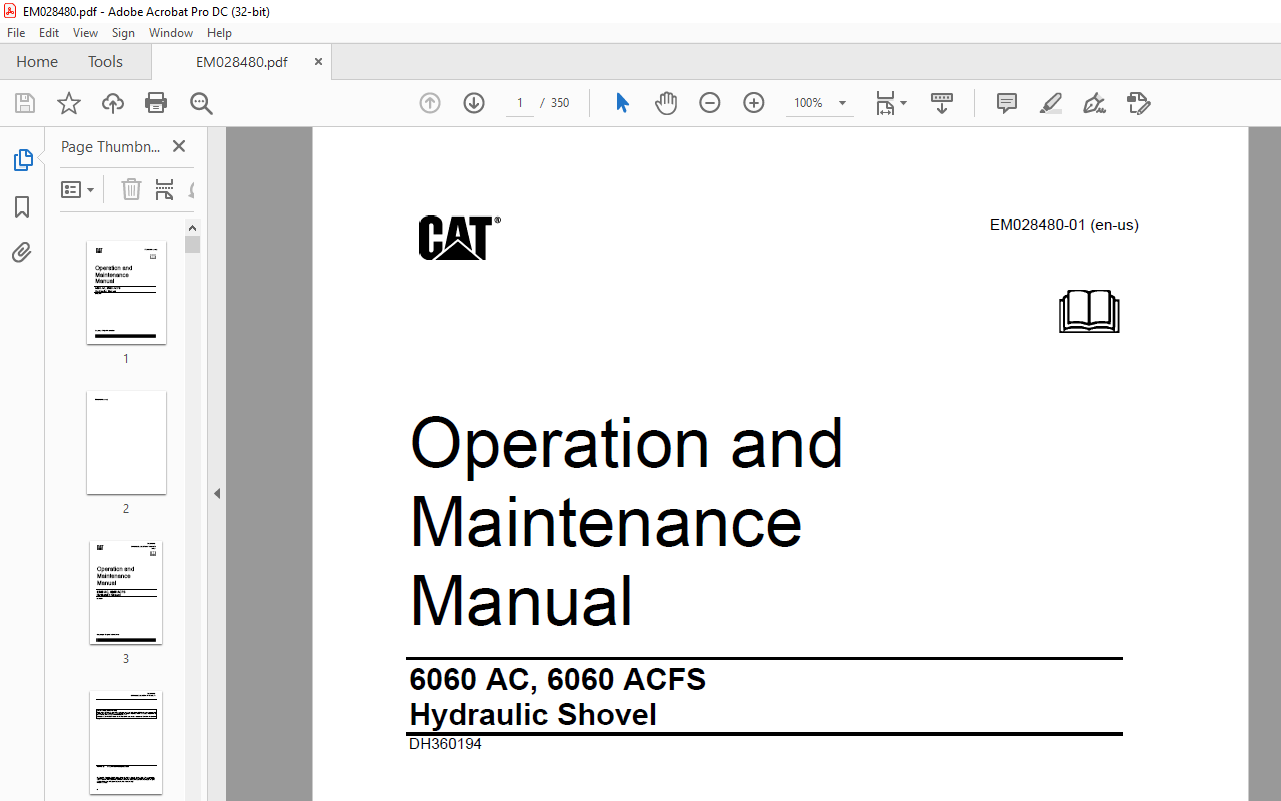Open the Edit menu
Screen dimensions: 1281x801
coord(49,33)
